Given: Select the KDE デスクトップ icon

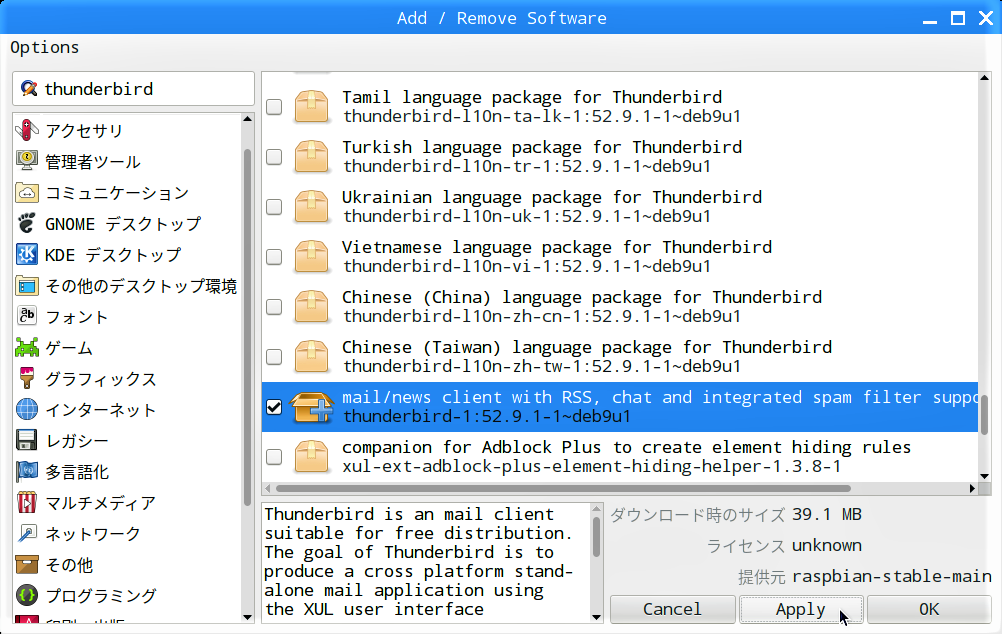Looking at the screenshot, I should pyautogui.click(x=27, y=254).
